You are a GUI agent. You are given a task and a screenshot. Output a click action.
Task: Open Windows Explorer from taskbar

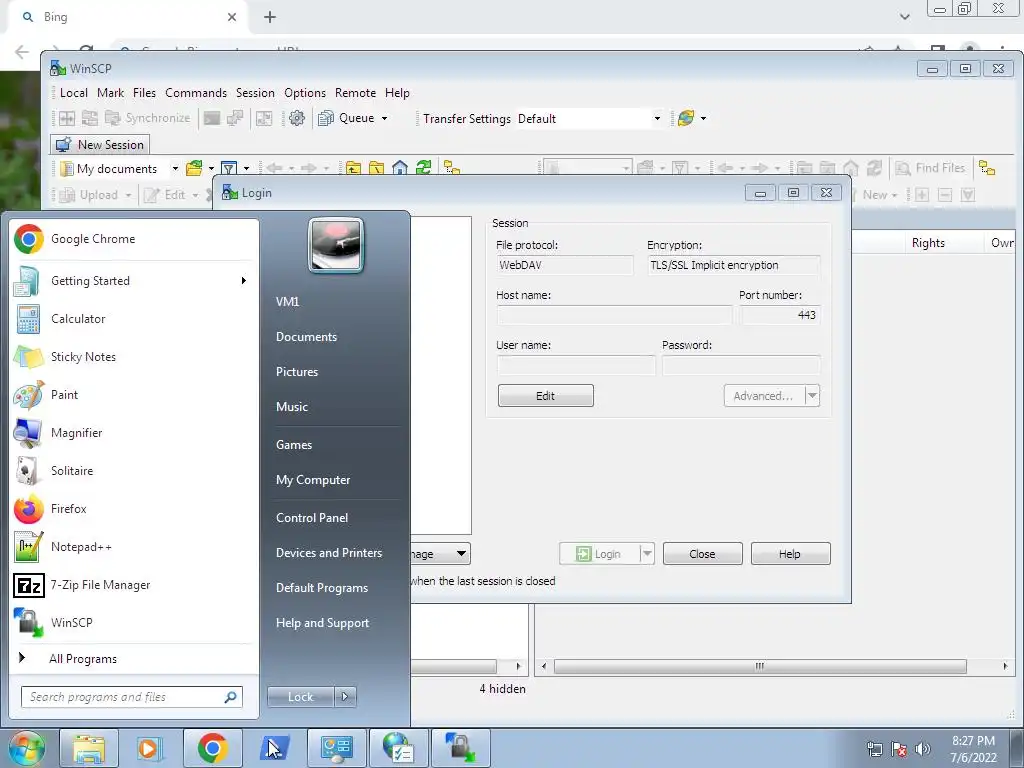pos(88,748)
